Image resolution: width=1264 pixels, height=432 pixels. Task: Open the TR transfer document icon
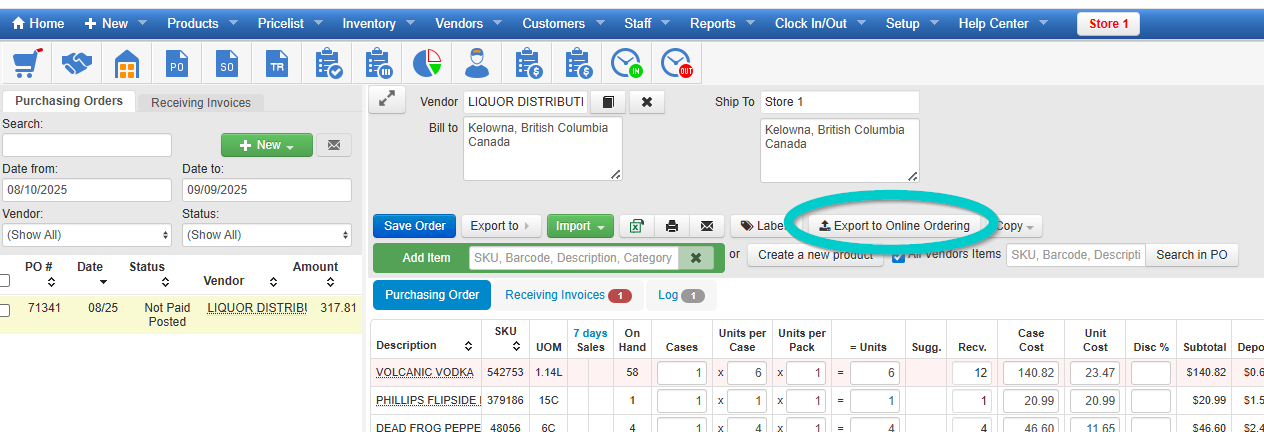(277, 64)
